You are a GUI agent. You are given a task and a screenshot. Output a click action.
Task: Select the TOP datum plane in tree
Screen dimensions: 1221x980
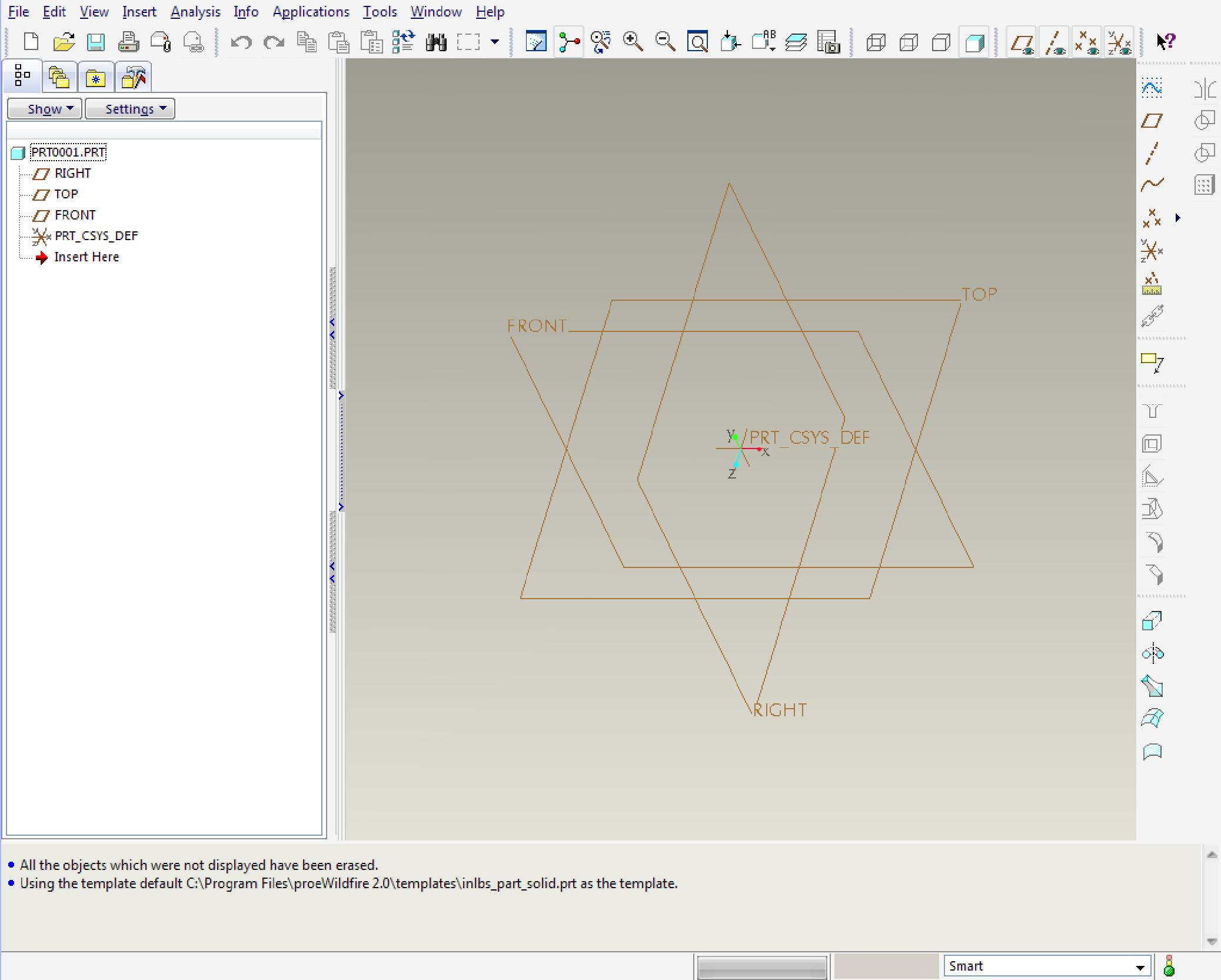click(66, 194)
